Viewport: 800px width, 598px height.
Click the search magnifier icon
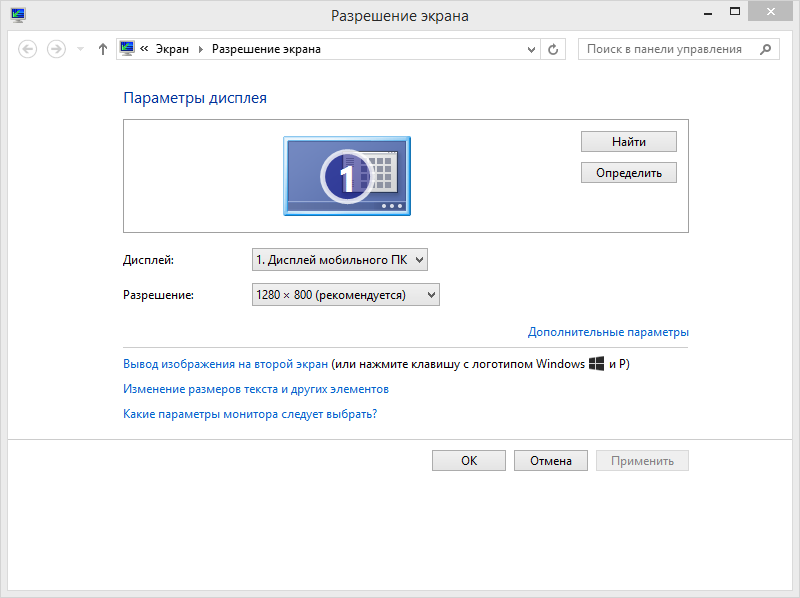(x=765, y=49)
